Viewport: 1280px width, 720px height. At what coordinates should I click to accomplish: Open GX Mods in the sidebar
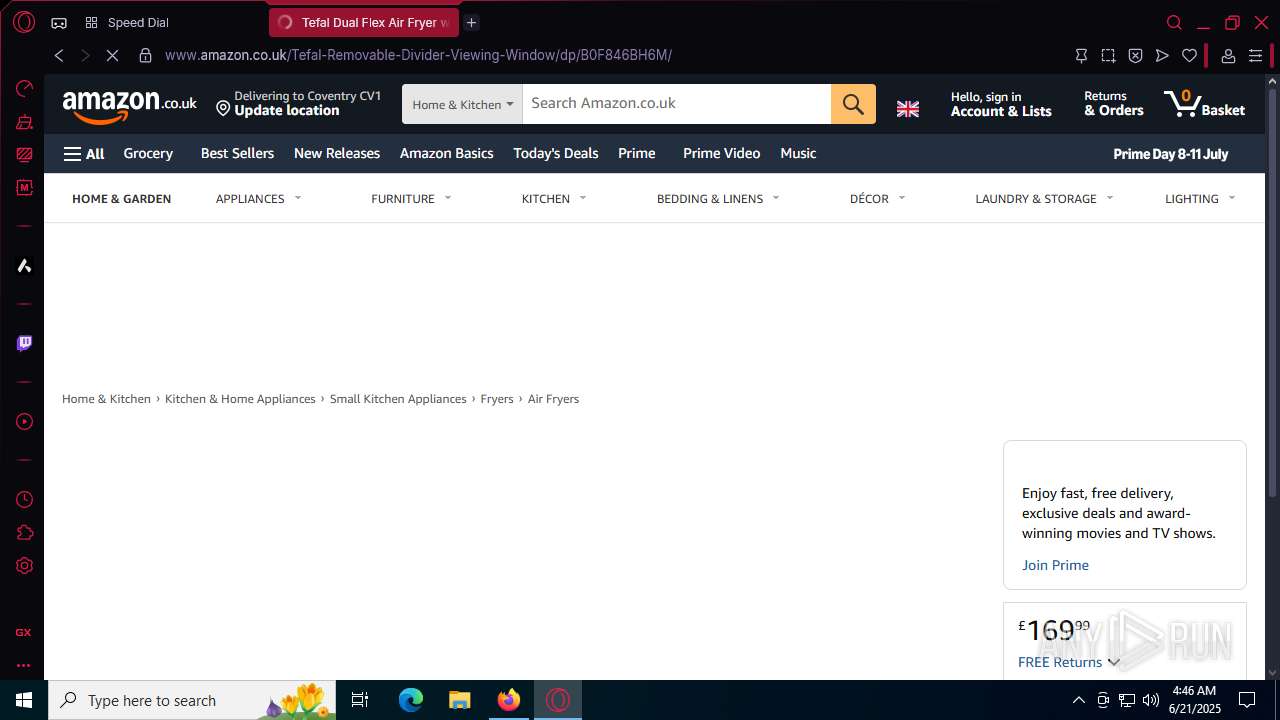pyautogui.click(x=24, y=187)
